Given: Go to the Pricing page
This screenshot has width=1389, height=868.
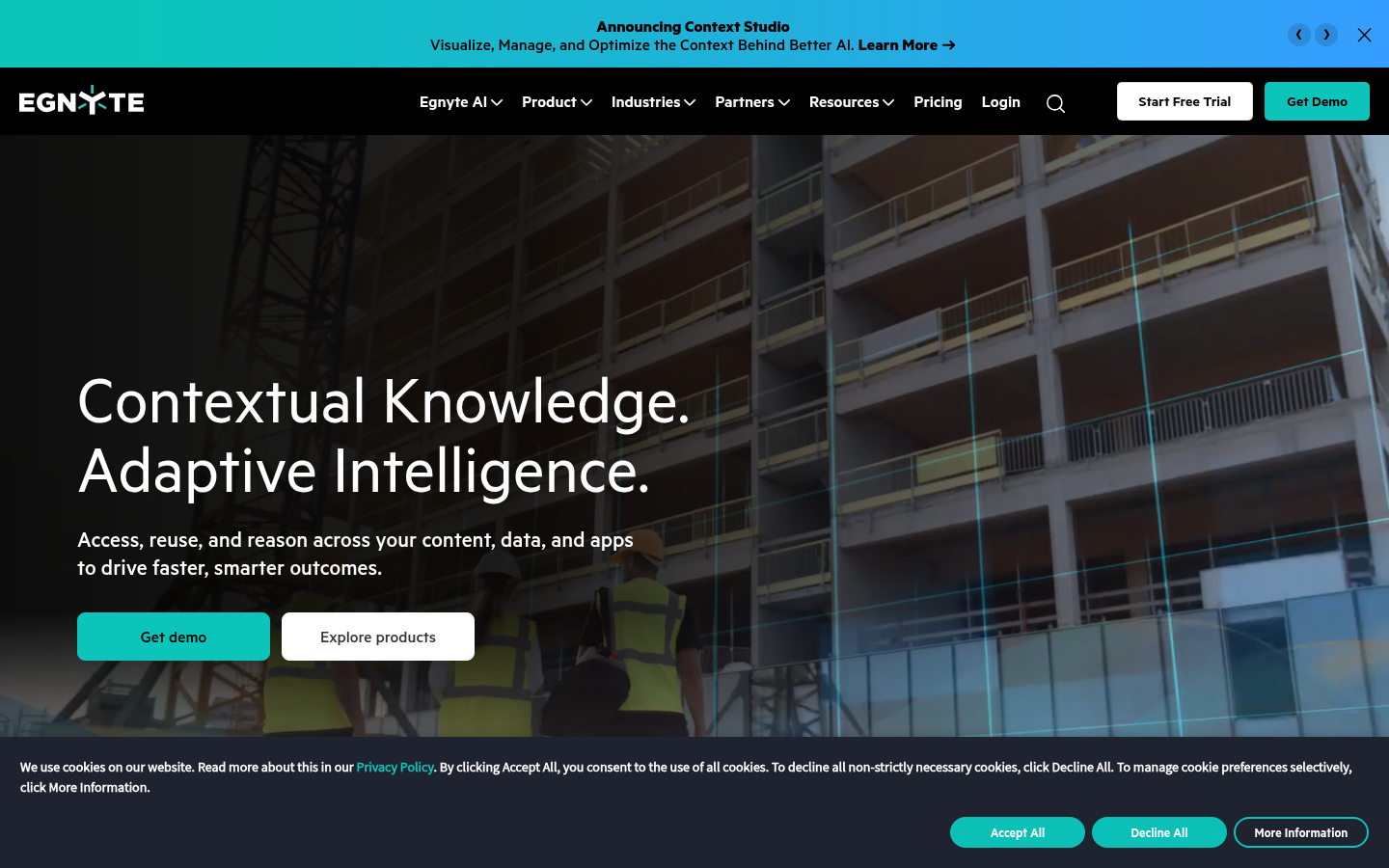Looking at the screenshot, I should pos(938,102).
